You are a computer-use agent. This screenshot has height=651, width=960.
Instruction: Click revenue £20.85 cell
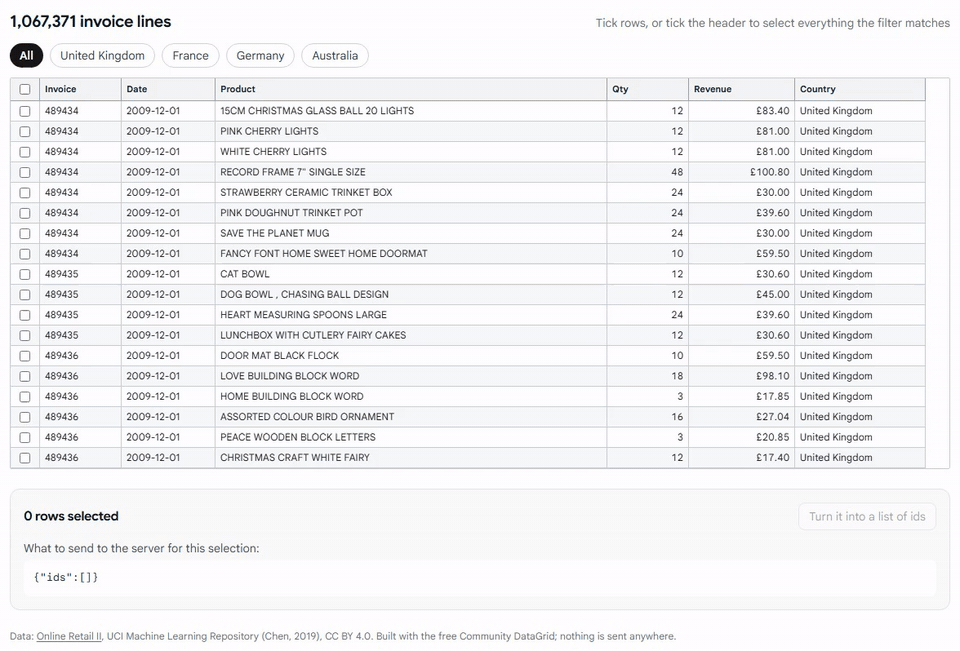741,437
